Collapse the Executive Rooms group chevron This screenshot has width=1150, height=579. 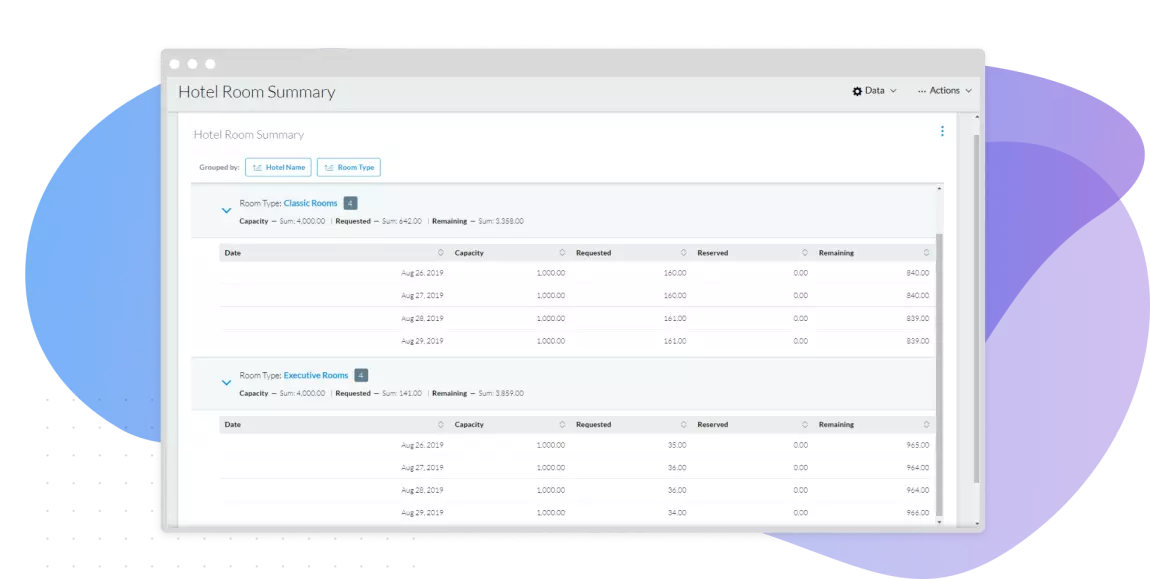click(x=226, y=382)
